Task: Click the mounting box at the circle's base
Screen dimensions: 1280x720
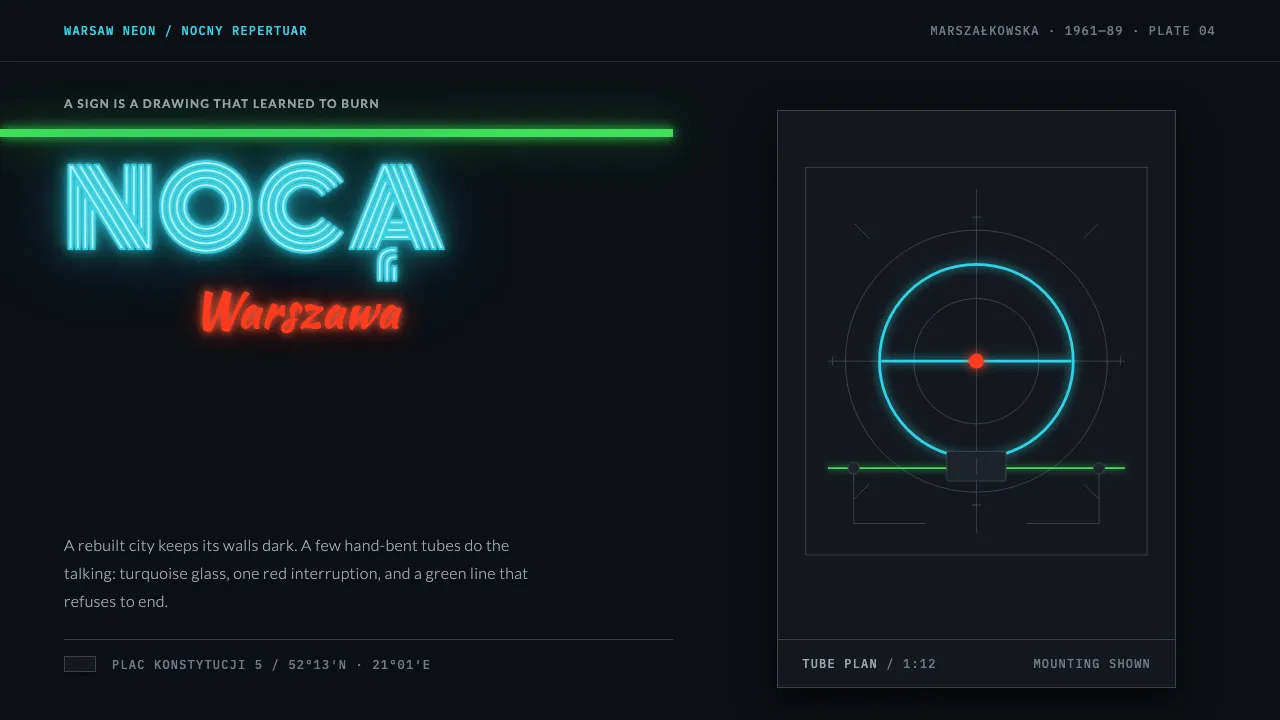Action: [976, 466]
